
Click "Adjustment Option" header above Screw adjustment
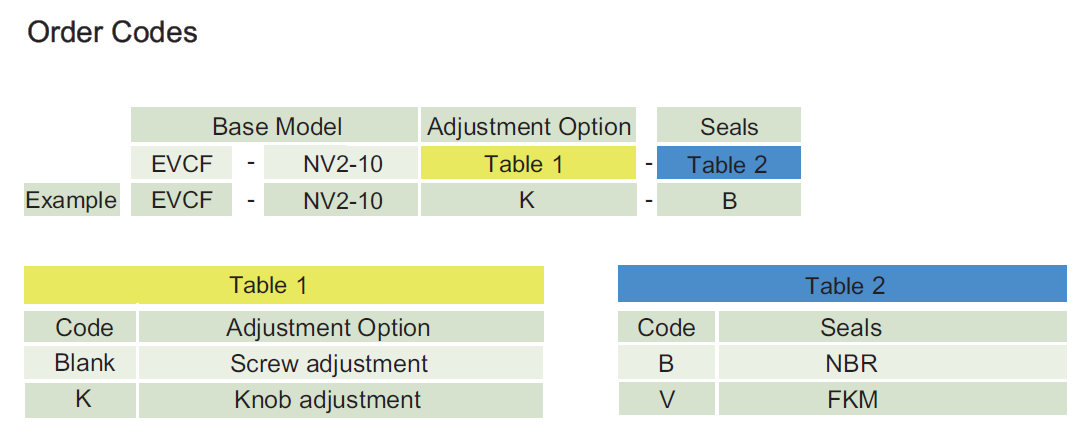click(x=328, y=327)
